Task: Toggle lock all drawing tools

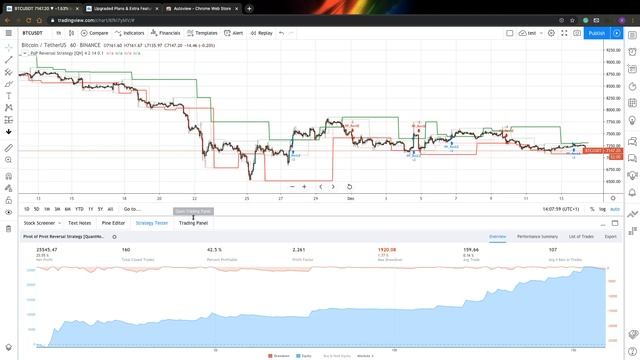Action: click(9, 200)
